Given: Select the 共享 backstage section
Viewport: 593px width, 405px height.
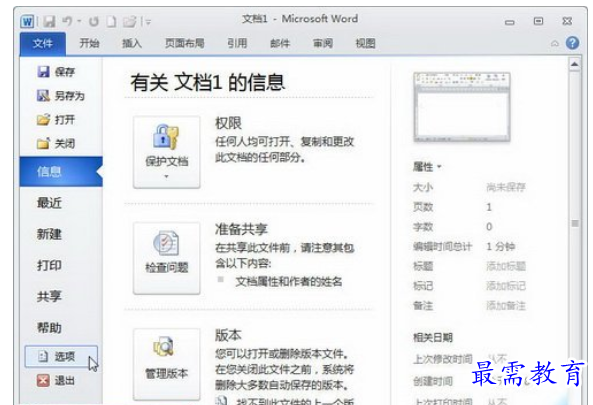Looking at the screenshot, I should 49,296.
